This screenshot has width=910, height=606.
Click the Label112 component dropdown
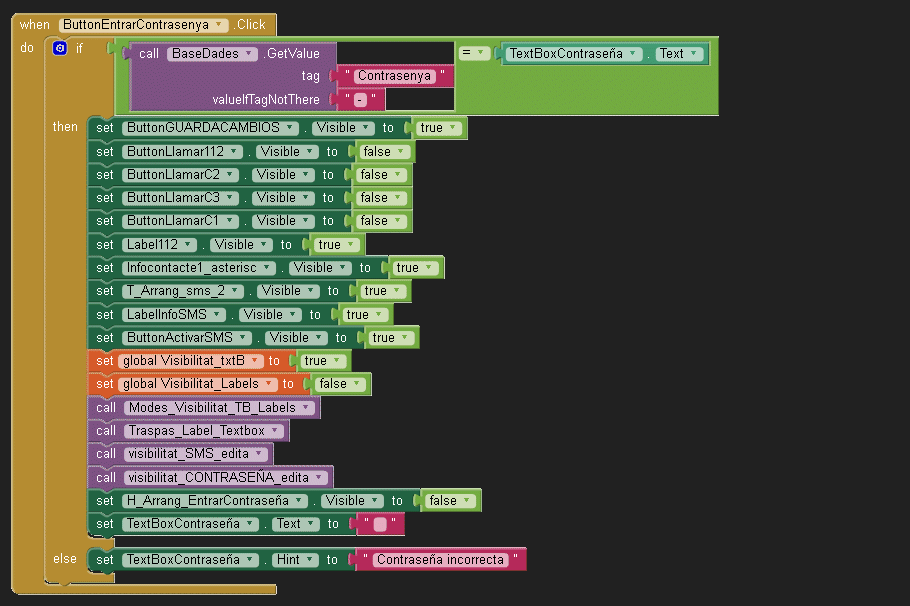197,245
